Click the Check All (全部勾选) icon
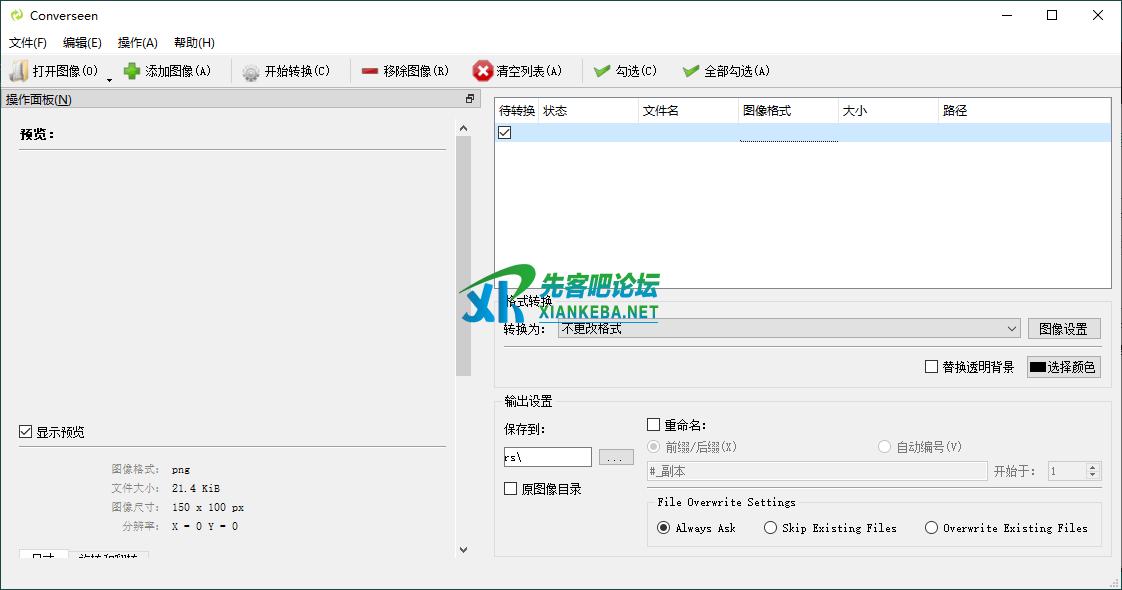The width and height of the screenshot is (1122, 590). (690, 71)
